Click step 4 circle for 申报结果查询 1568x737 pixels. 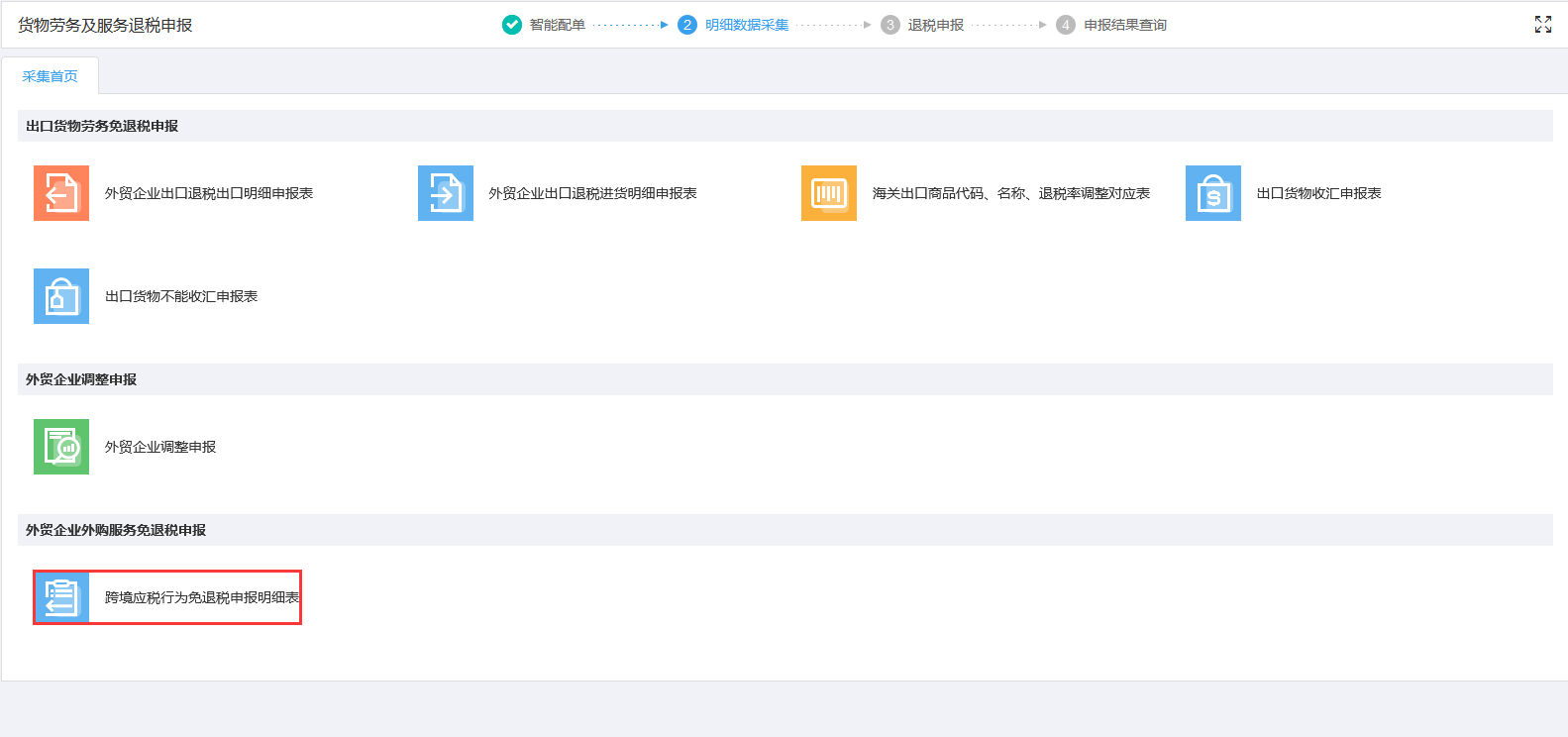[x=1066, y=25]
